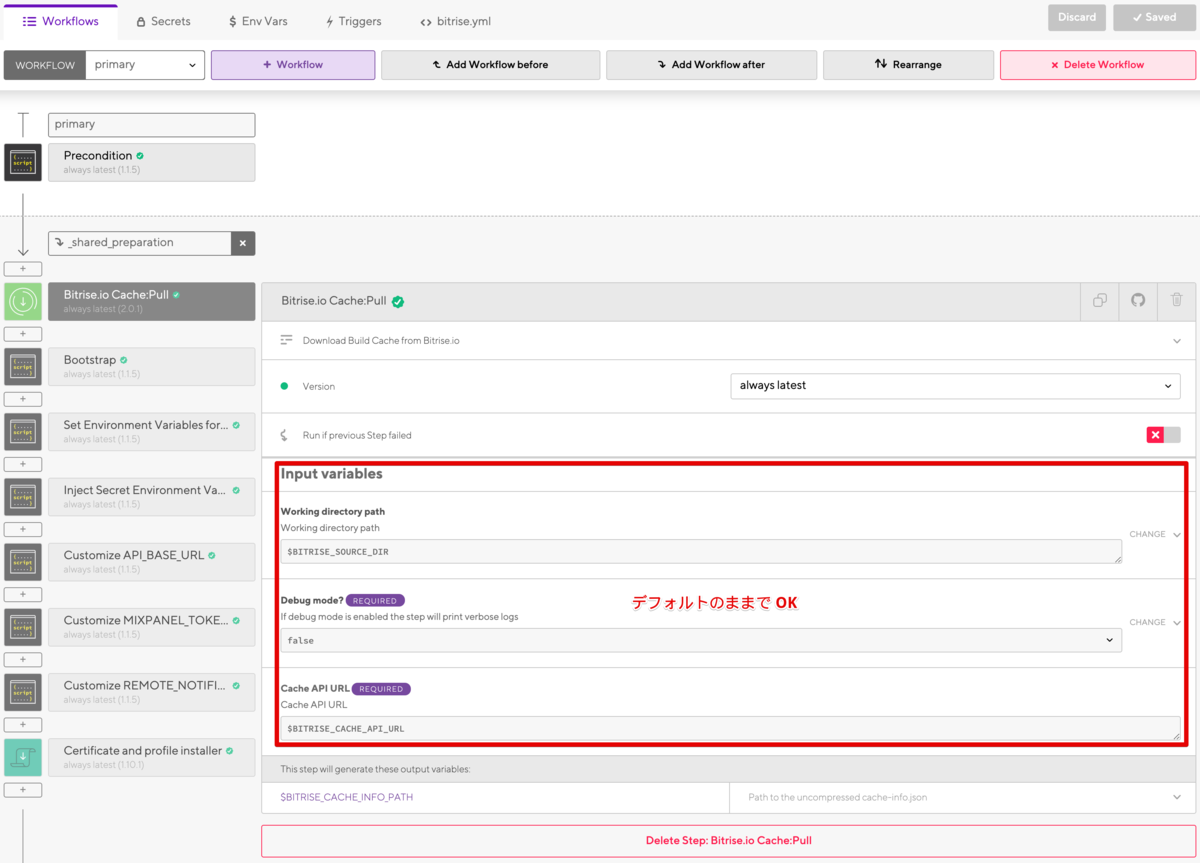Click Add Workflow before button

point(490,65)
